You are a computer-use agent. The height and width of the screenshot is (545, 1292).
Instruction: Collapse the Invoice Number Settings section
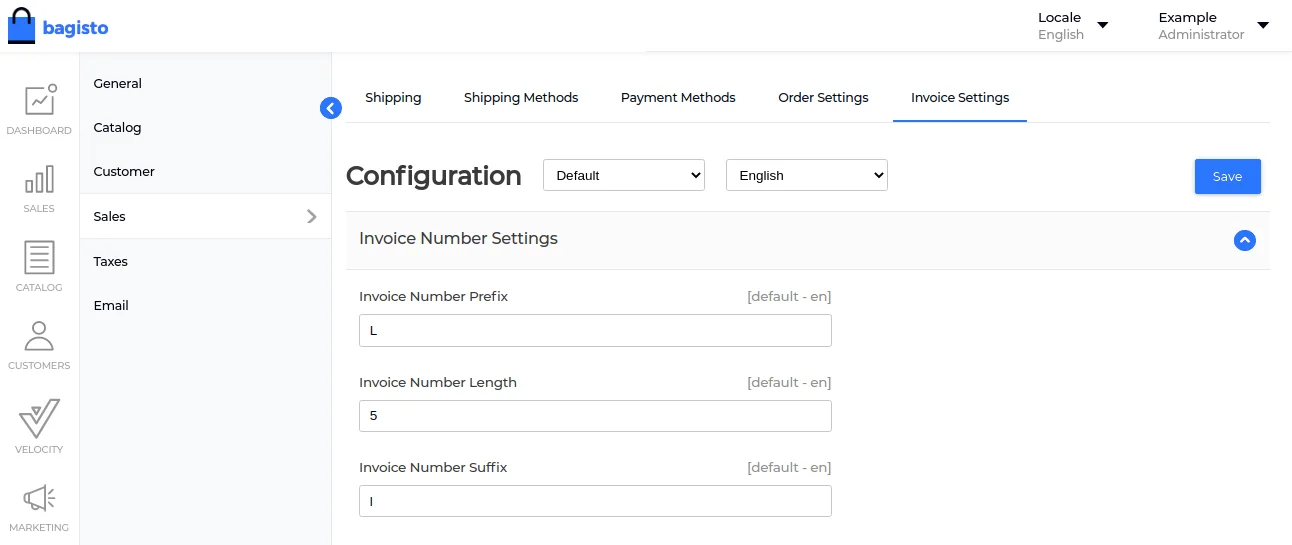(1244, 240)
